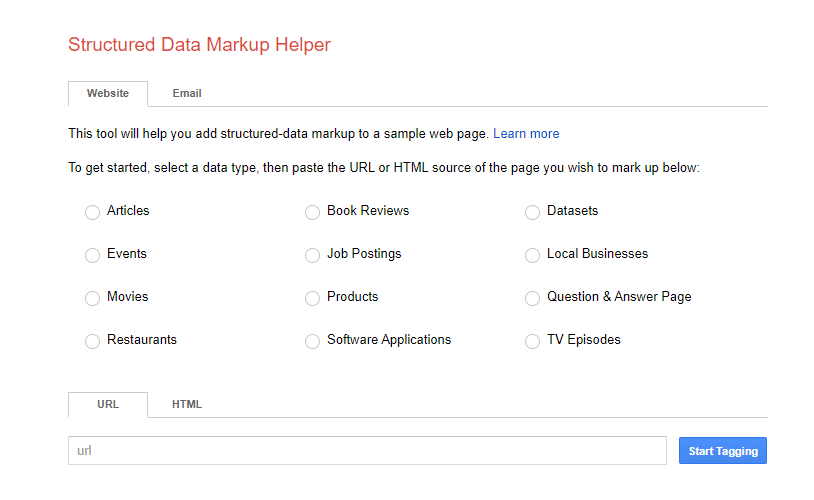Switch to the Email tab
The height and width of the screenshot is (500, 814).
point(187,94)
